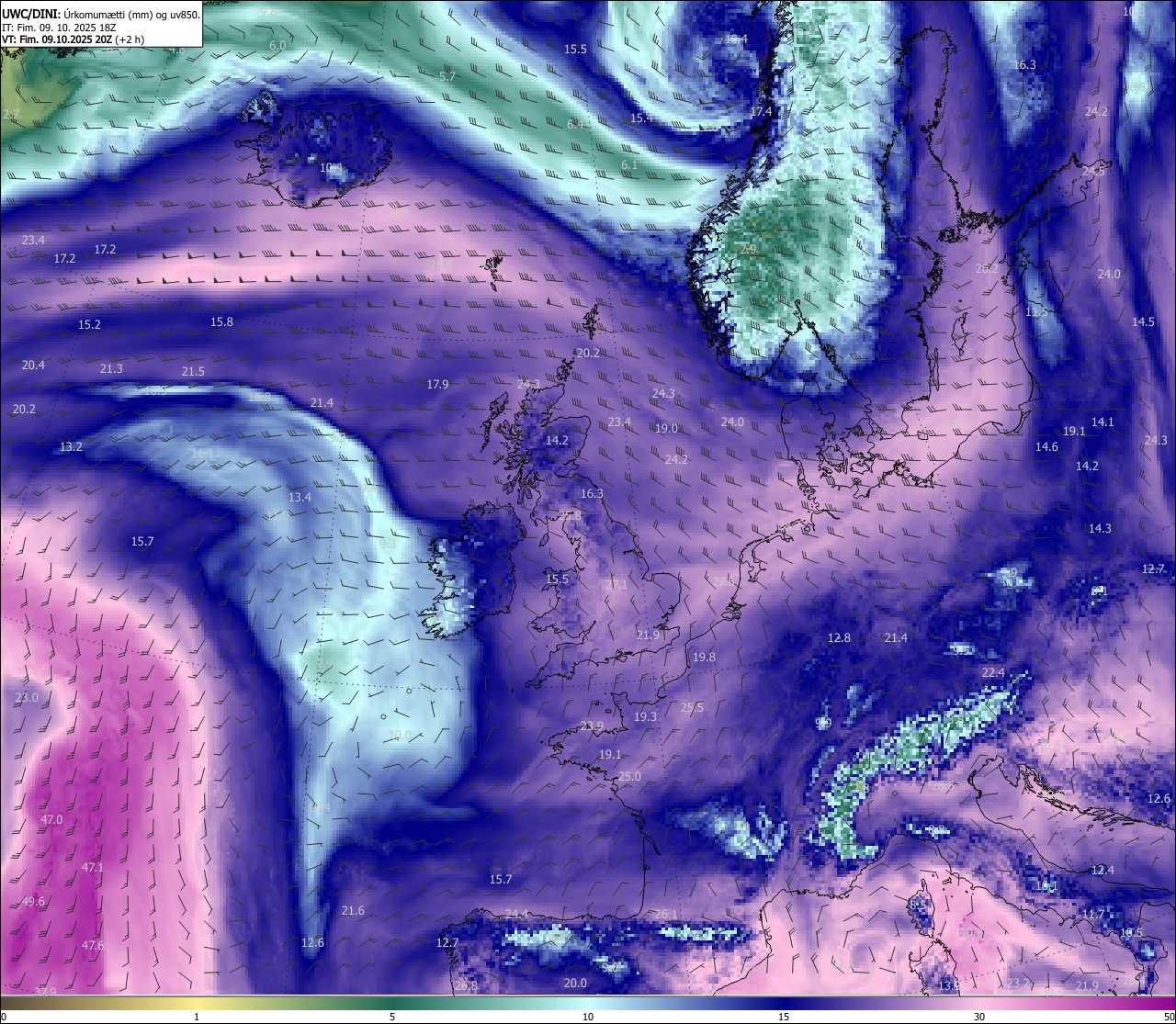The image size is (1176, 1024).
Task: Click the 11.7 value label
Action: tap(1093, 914)
